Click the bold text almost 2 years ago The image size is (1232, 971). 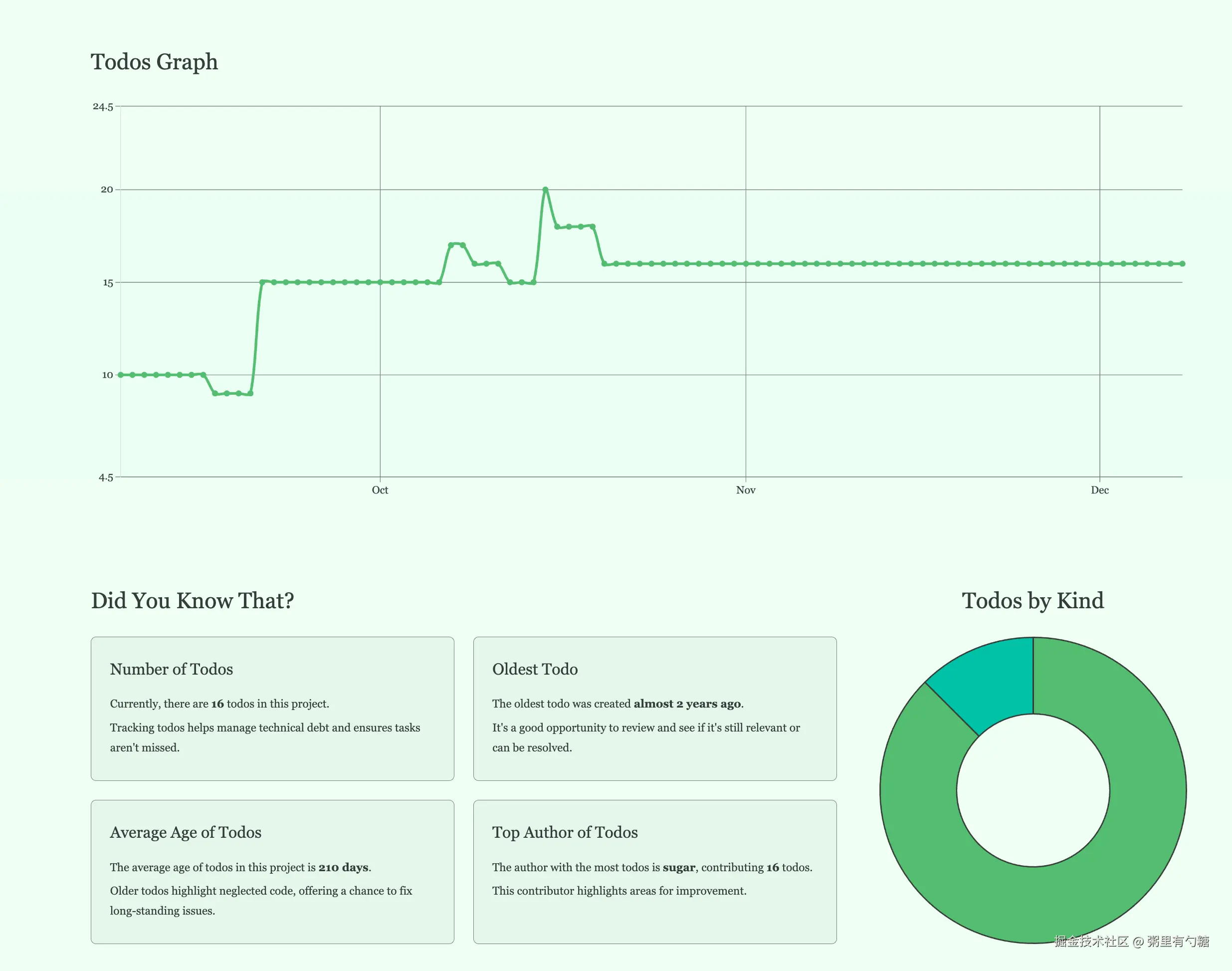[687, 703]
